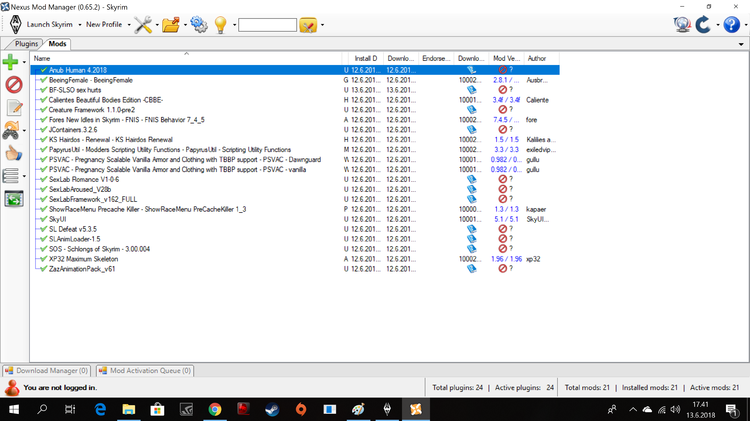This screenshot has height=421, width=750.
Task: Open Microsoft Edge from the taskbar
Action: tap(100, 410)
